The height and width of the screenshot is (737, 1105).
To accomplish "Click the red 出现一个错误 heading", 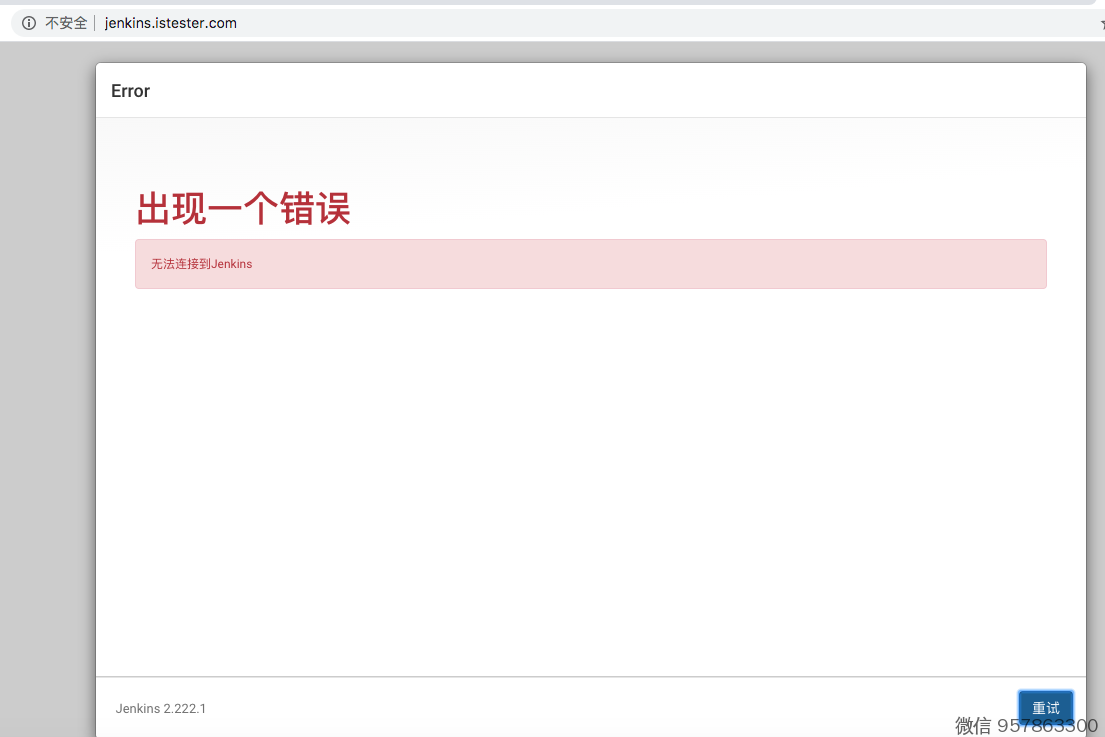I will tap(243, 210).
